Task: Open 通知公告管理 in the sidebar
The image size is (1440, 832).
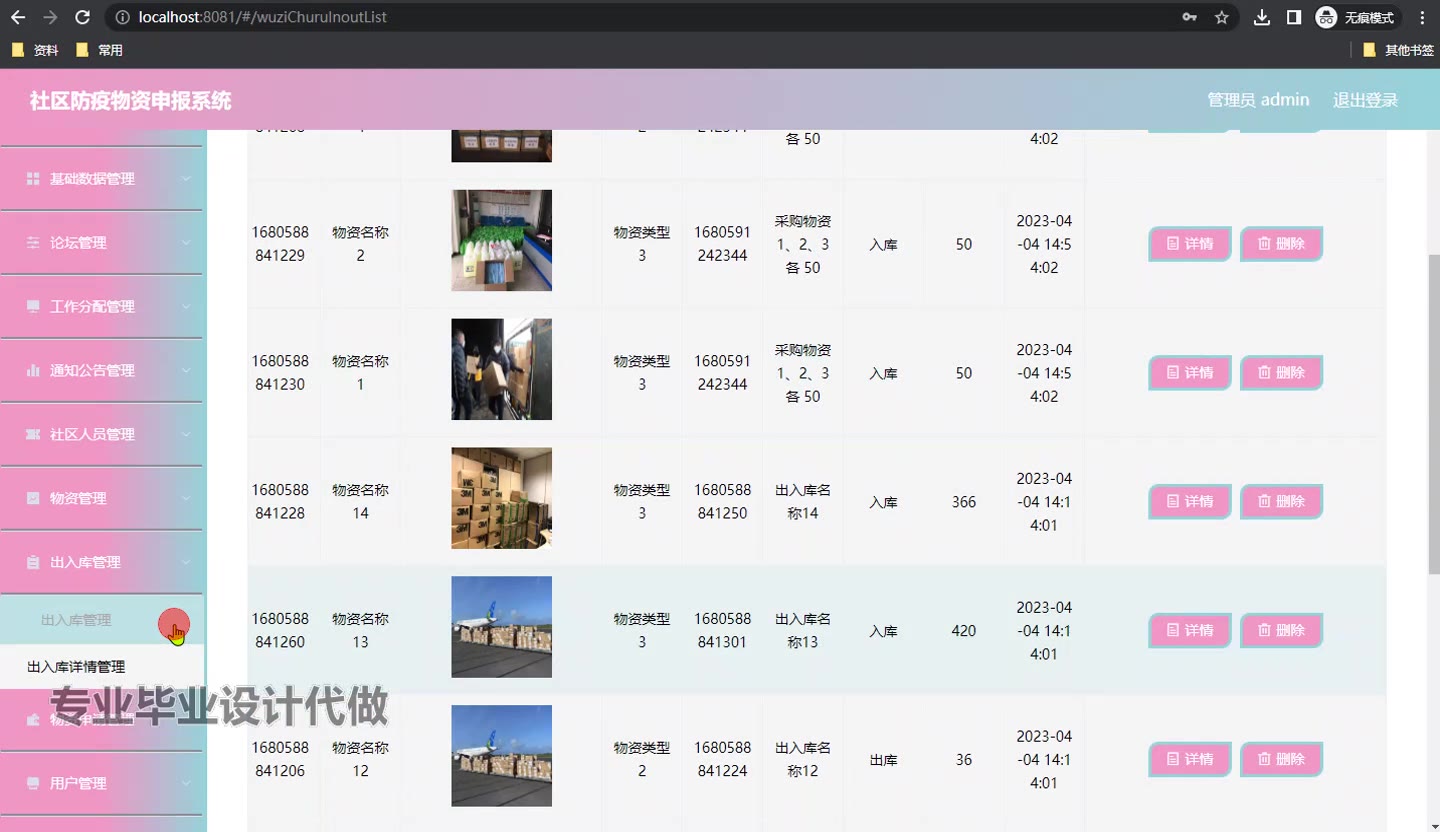Action: 102,371
